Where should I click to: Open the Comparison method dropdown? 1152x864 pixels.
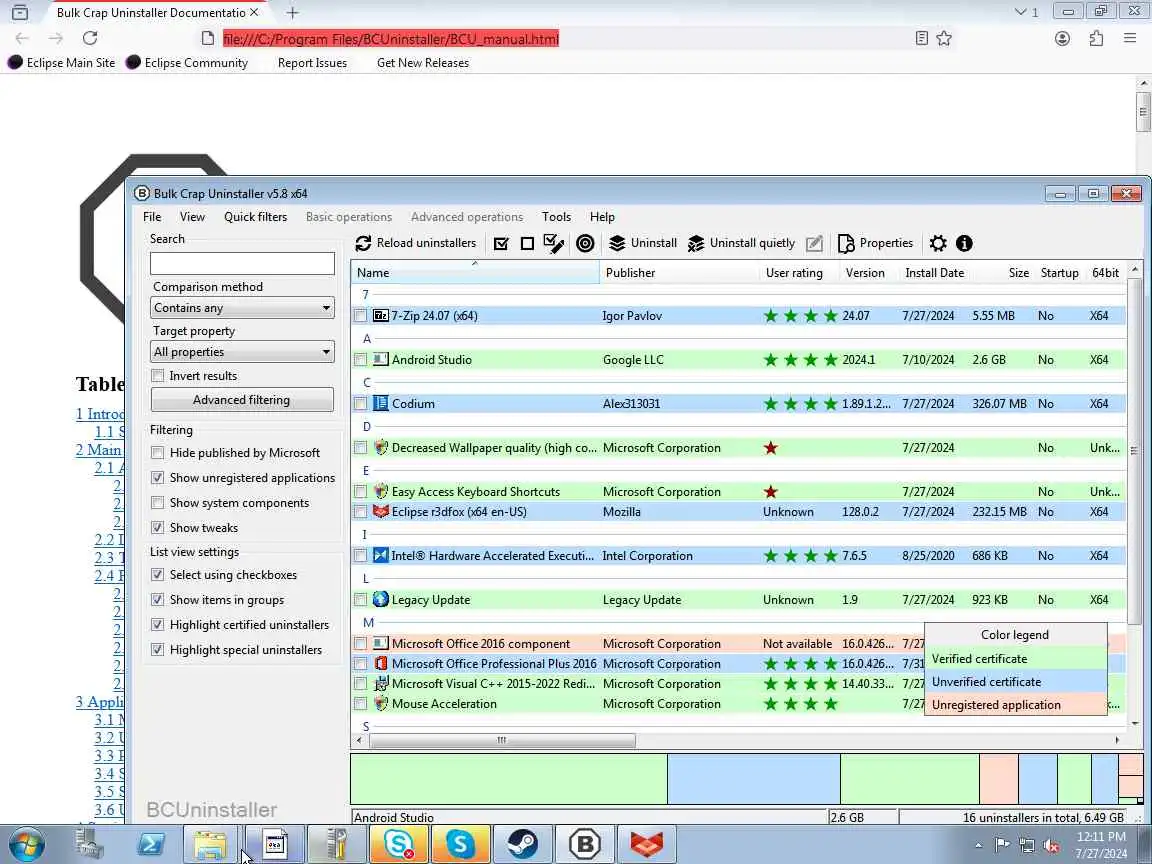pos(242,308)
